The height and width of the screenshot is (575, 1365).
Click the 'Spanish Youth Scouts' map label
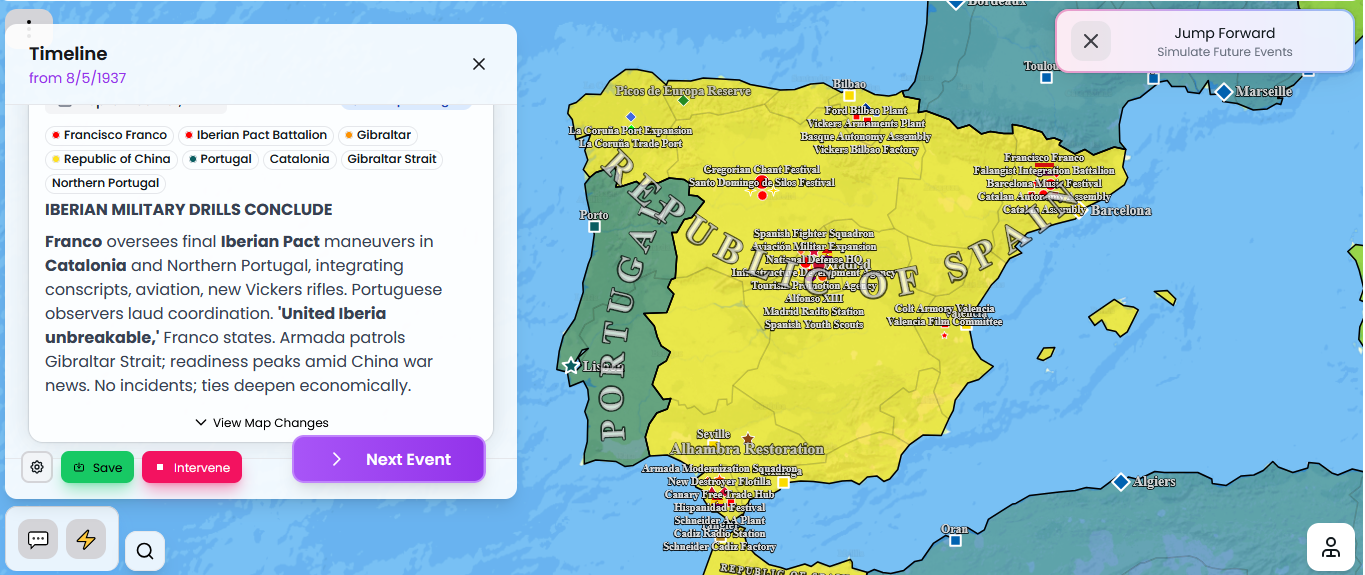[814, 324]
